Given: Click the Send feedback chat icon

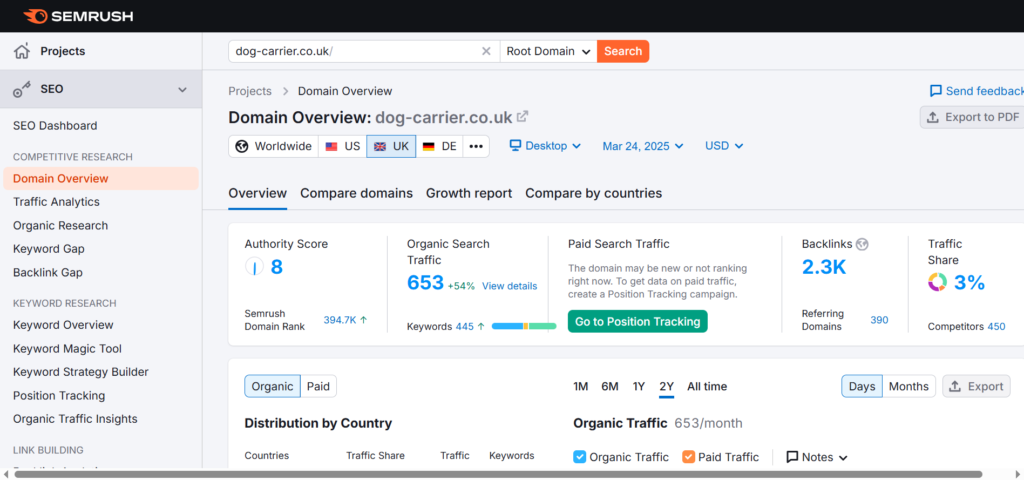Looking at the screenshot, I should click(x=935, y=91).
